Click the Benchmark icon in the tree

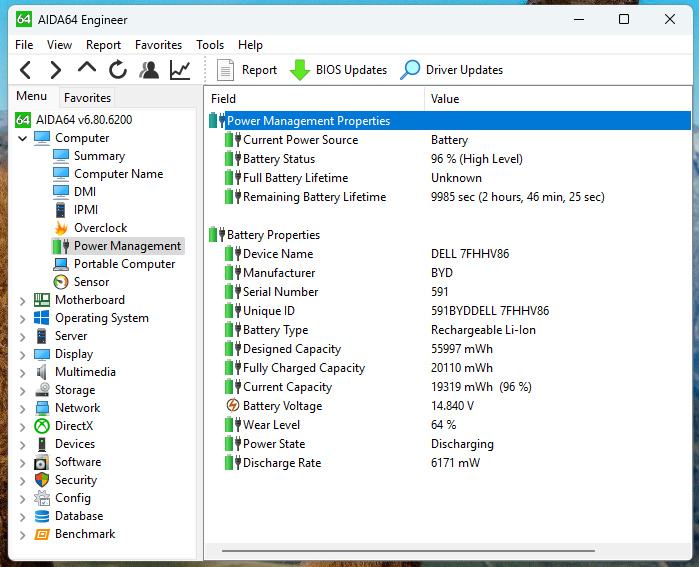coord(42,534)
